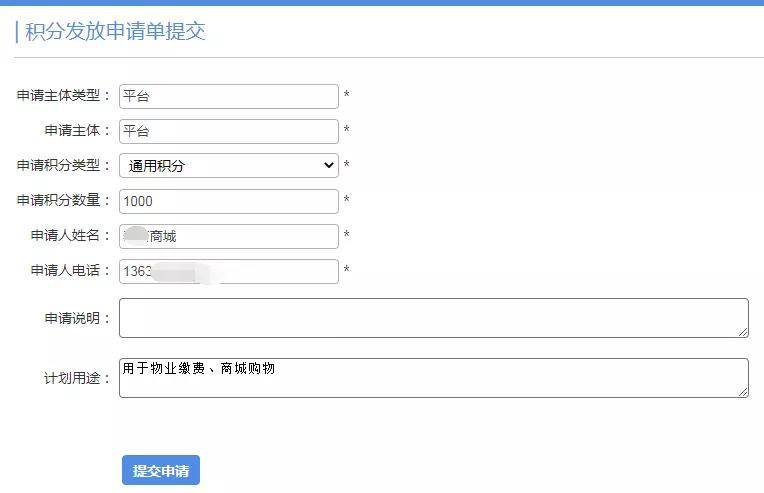Focus the empty 申请说明 text area
This screenshot has width=764, height=493.
point(432,318)
